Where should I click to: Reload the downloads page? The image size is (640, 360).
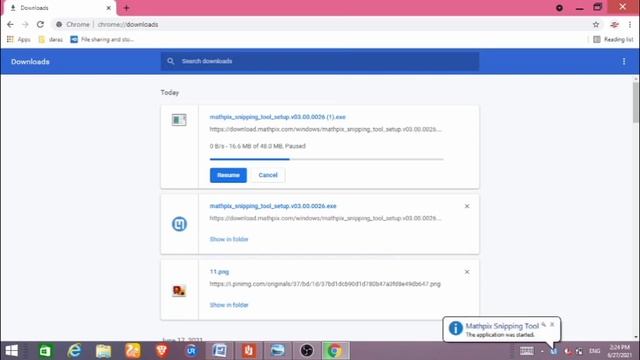[x=40, y=24]
